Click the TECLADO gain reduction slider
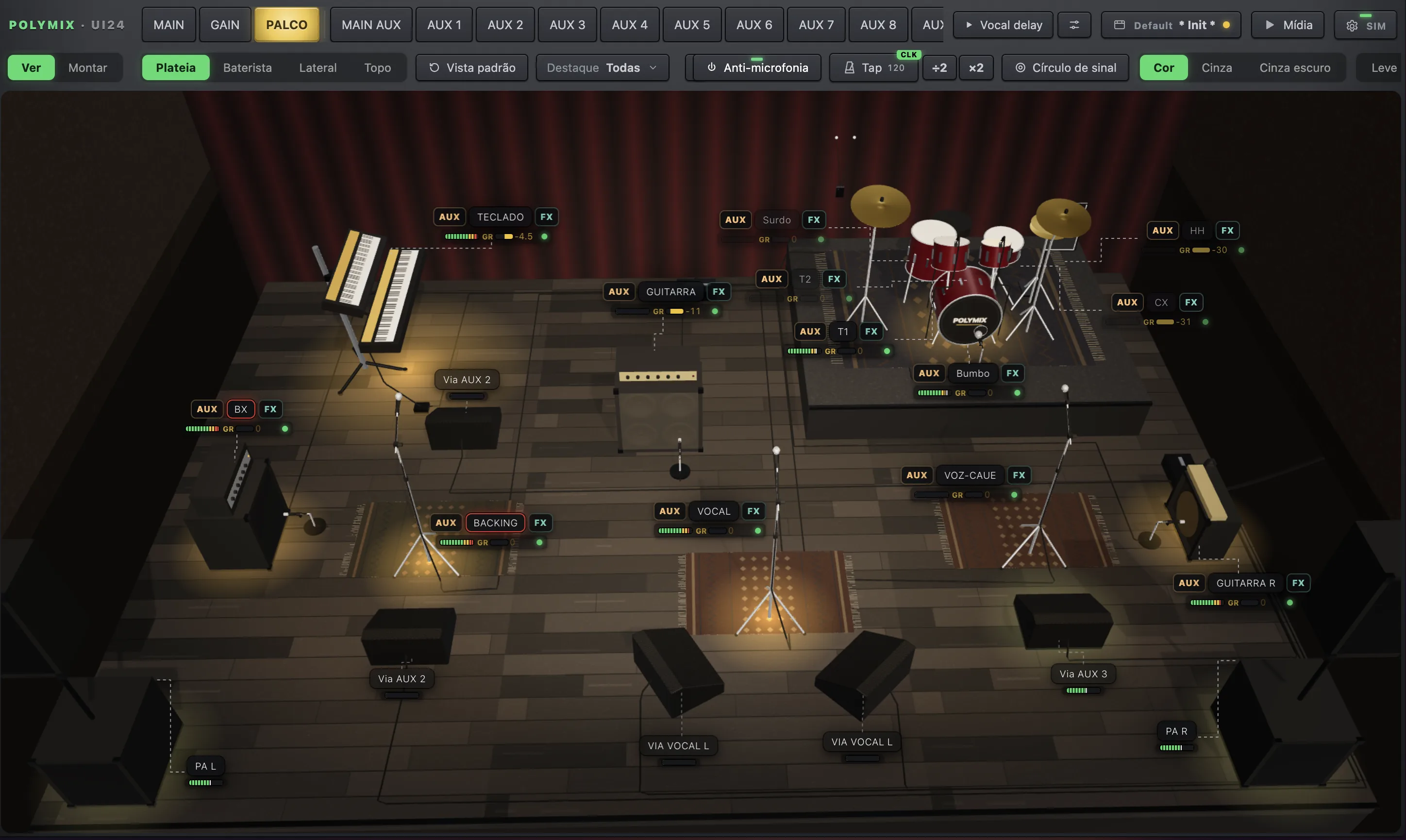 505,236
